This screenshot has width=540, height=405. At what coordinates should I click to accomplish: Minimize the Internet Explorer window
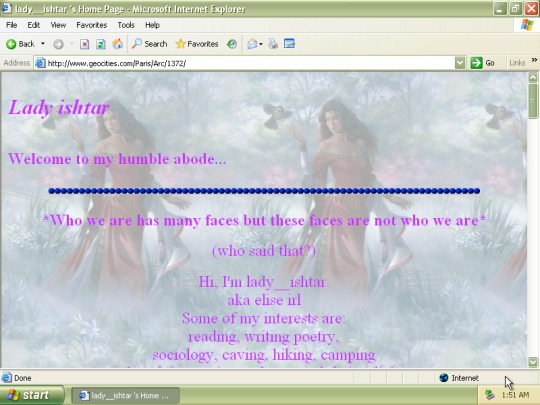pyautogui.click(x=499, y=9)
